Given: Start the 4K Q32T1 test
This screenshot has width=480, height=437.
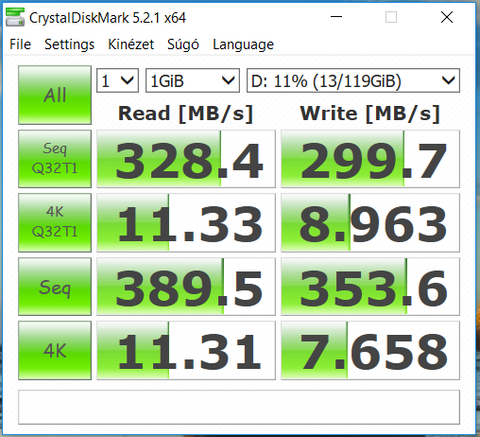Looking at the screenshot, I should (55, 222).
